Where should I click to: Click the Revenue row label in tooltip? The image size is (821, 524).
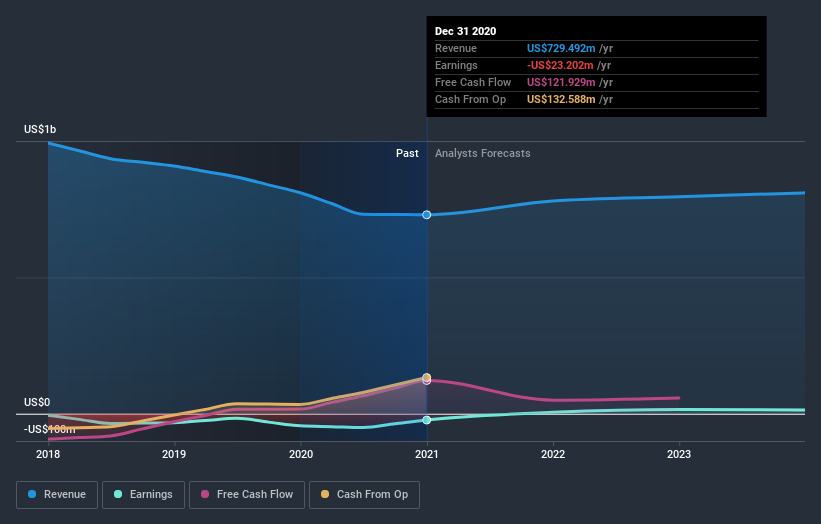click(456, 48)
